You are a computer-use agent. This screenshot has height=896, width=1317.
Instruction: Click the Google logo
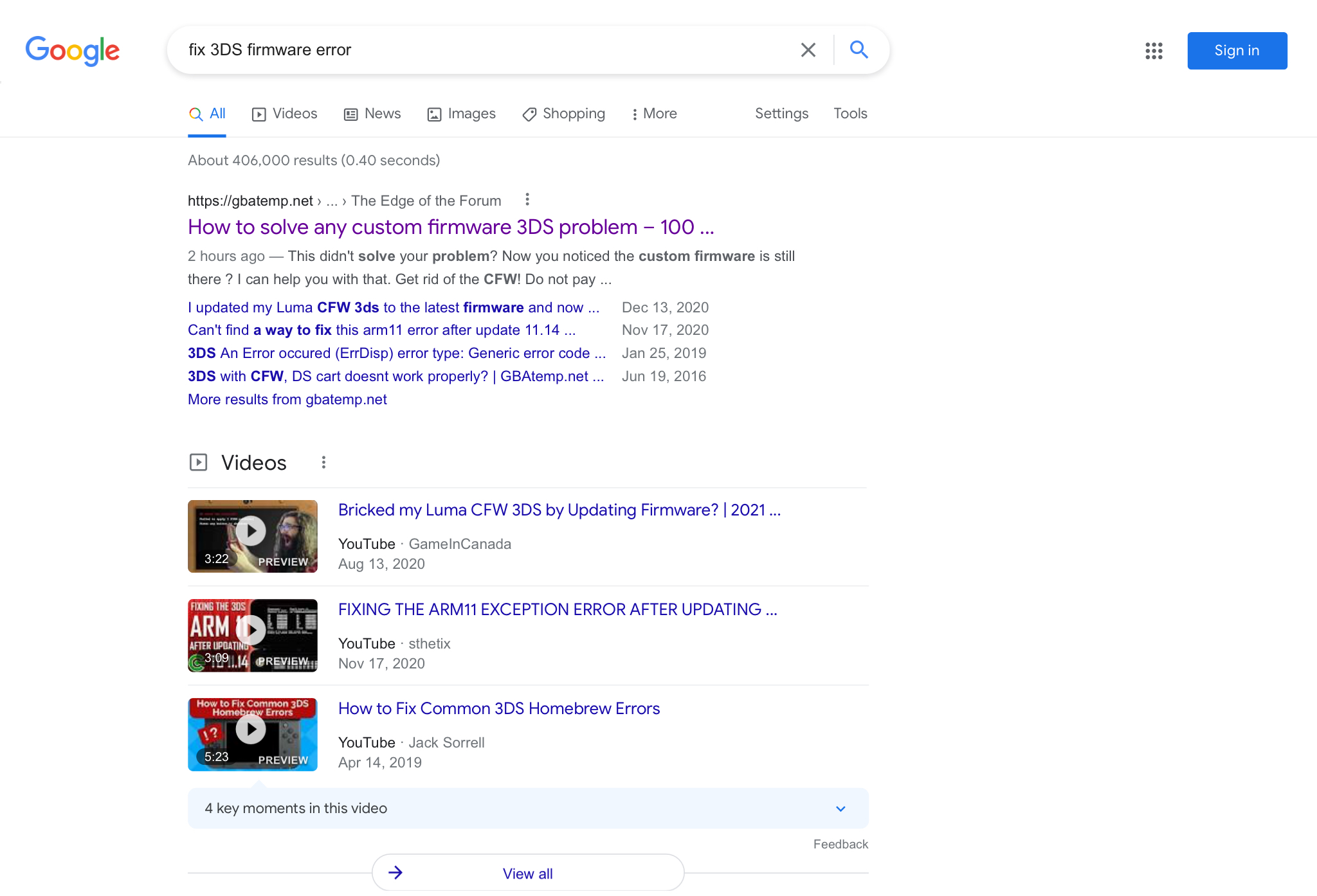tap(73, 50)
